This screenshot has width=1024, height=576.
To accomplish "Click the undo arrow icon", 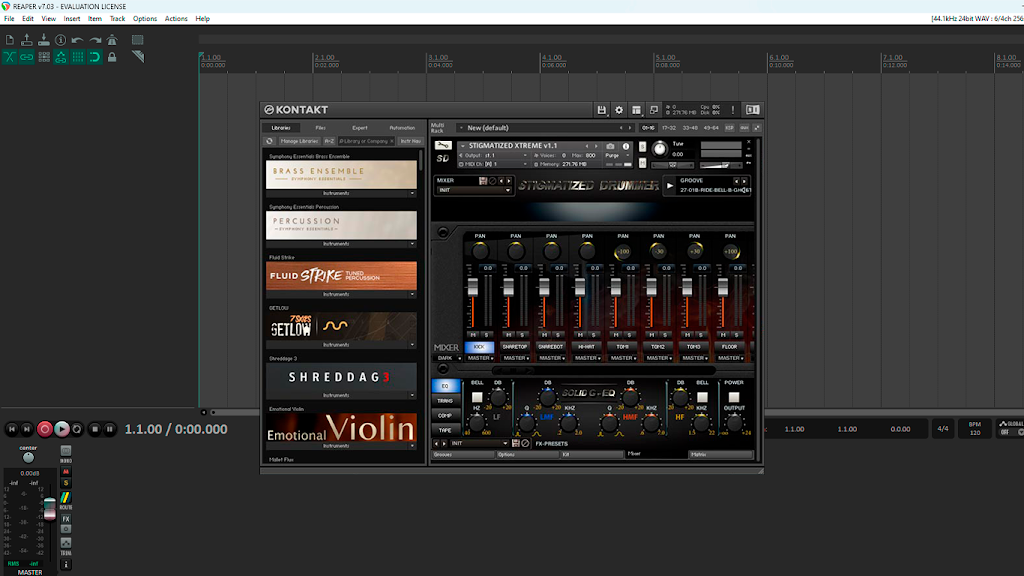I will [78, 40].
